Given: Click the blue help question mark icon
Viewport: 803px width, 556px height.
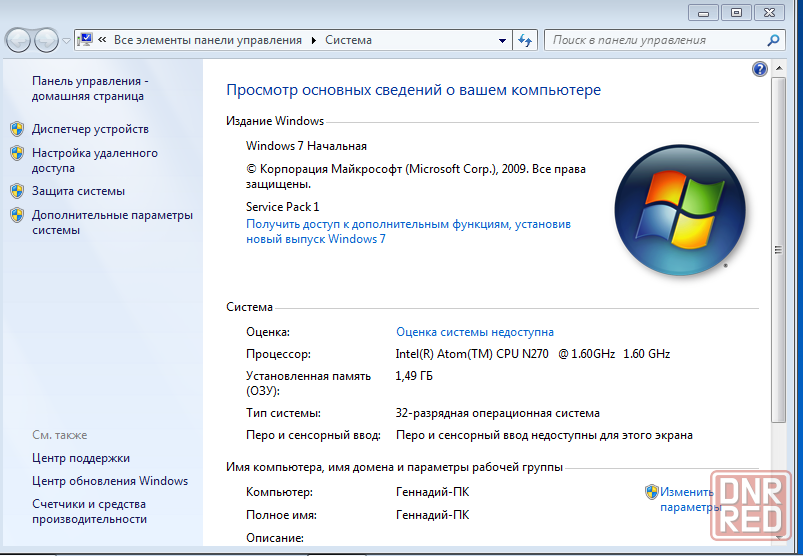Looking at the screenshot, I should tap(759, 69).
